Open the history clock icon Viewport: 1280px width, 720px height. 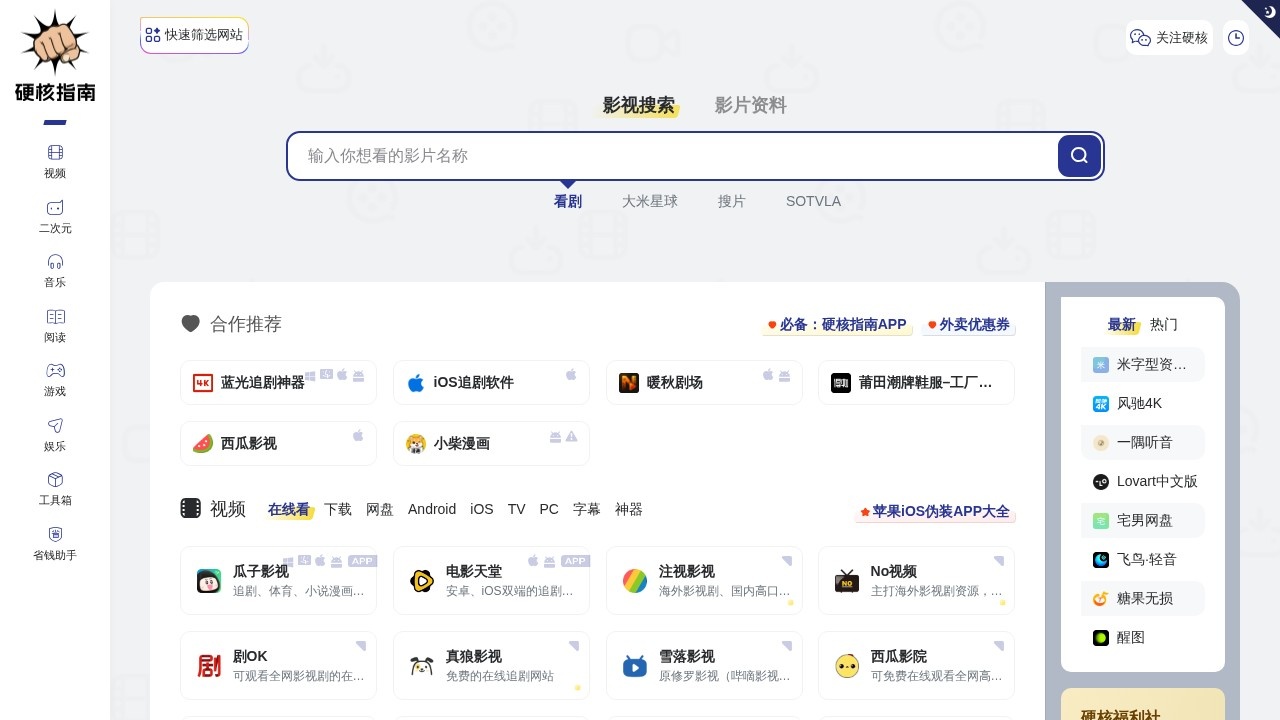(x=1236, y=38)
